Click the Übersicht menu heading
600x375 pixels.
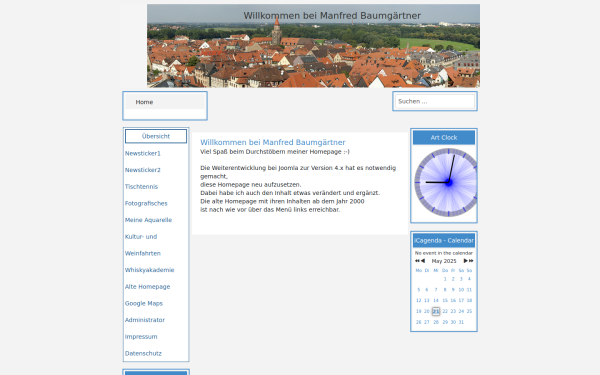point(156,136)
